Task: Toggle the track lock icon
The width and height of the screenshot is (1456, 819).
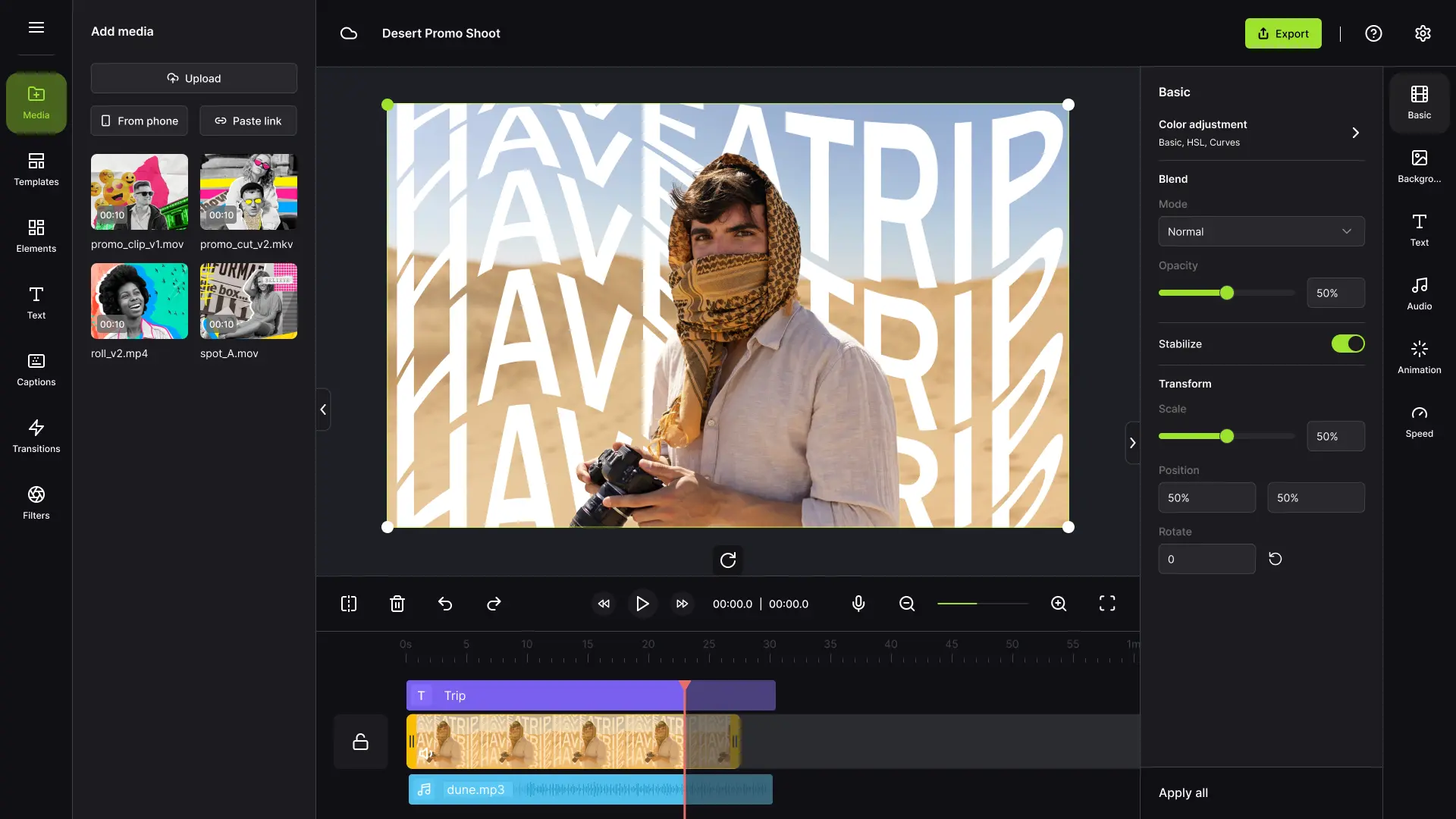Action: click(x=361, y=742)
